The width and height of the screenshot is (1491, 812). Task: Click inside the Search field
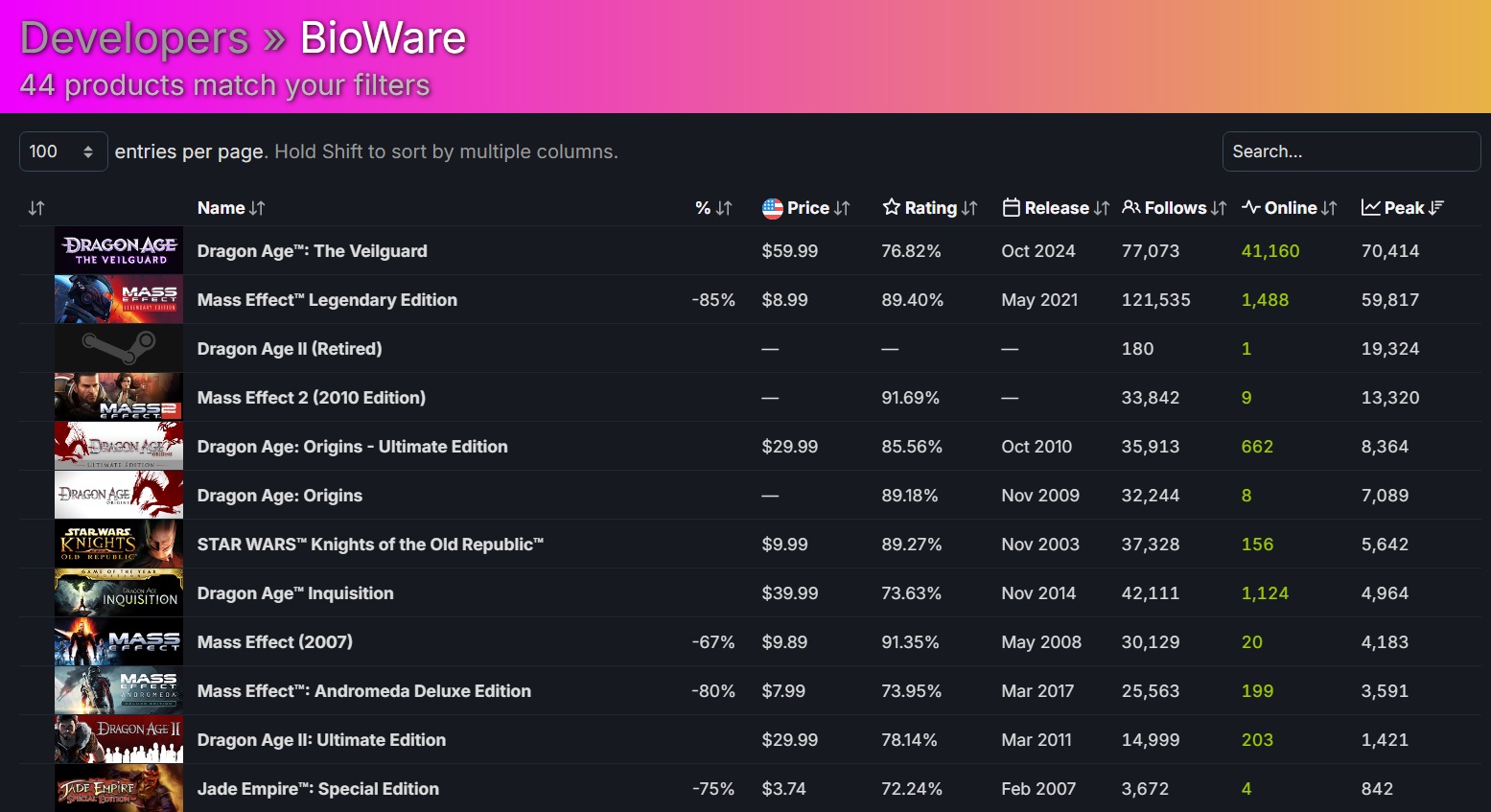coord(1351,151)
